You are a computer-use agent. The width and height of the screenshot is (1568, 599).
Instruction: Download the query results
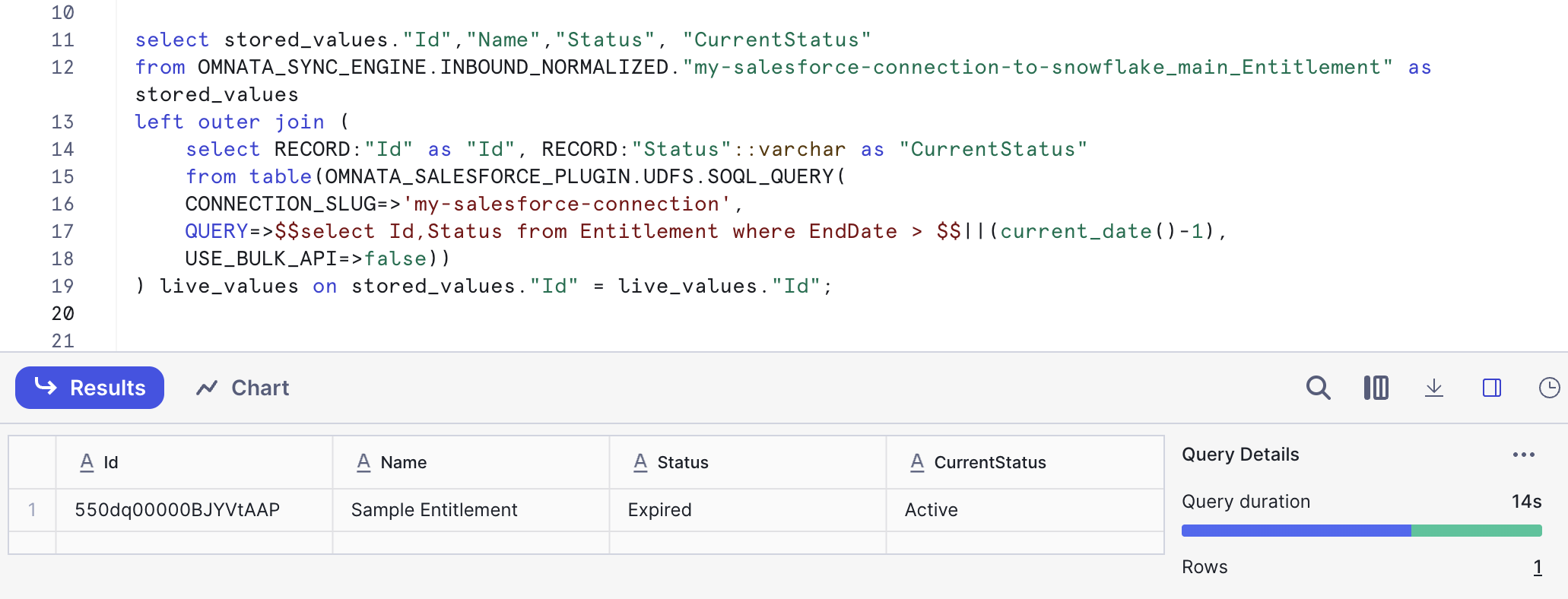1433,388
